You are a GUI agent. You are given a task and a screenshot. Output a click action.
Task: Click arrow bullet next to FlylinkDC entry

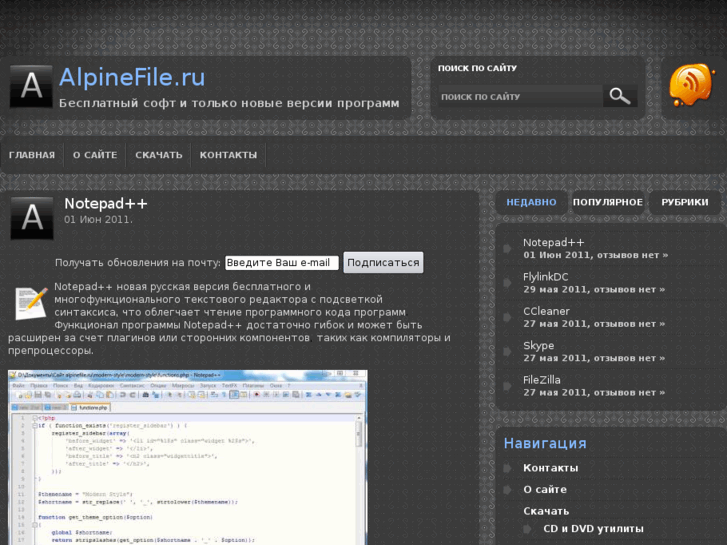(508, 283)
